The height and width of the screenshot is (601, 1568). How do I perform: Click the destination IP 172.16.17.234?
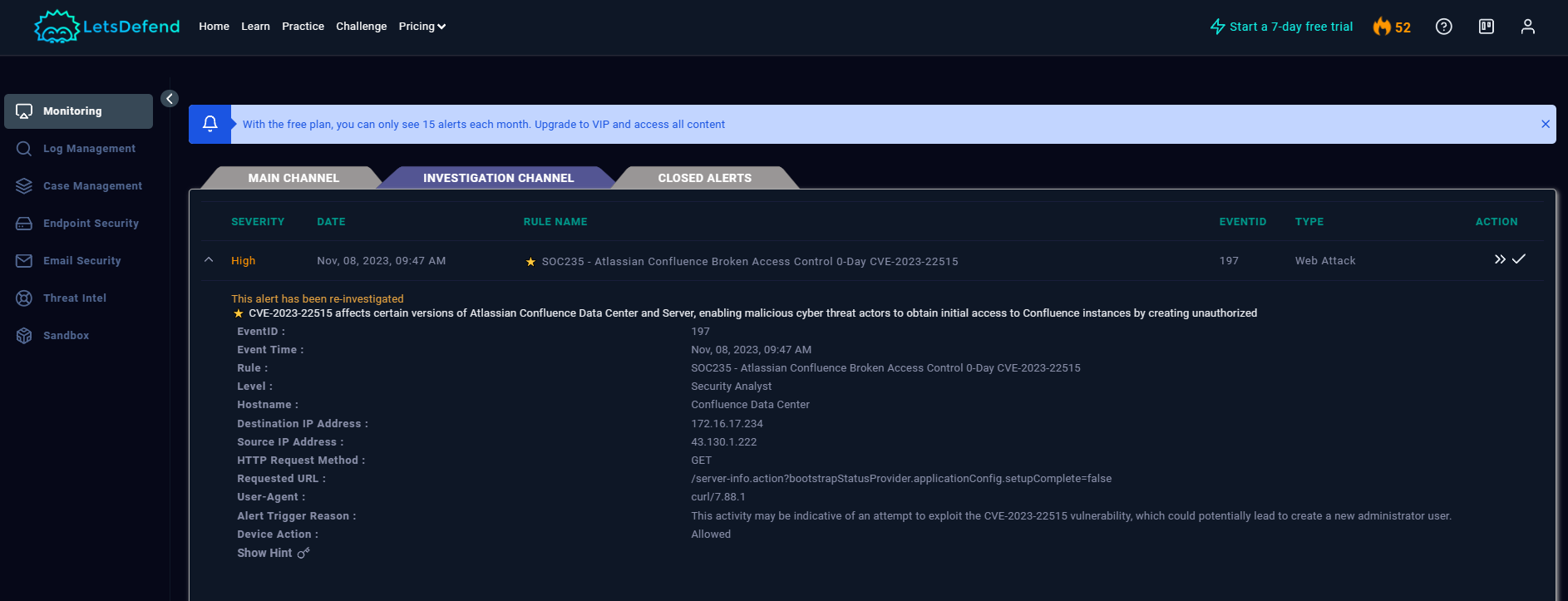click(727, 424)
